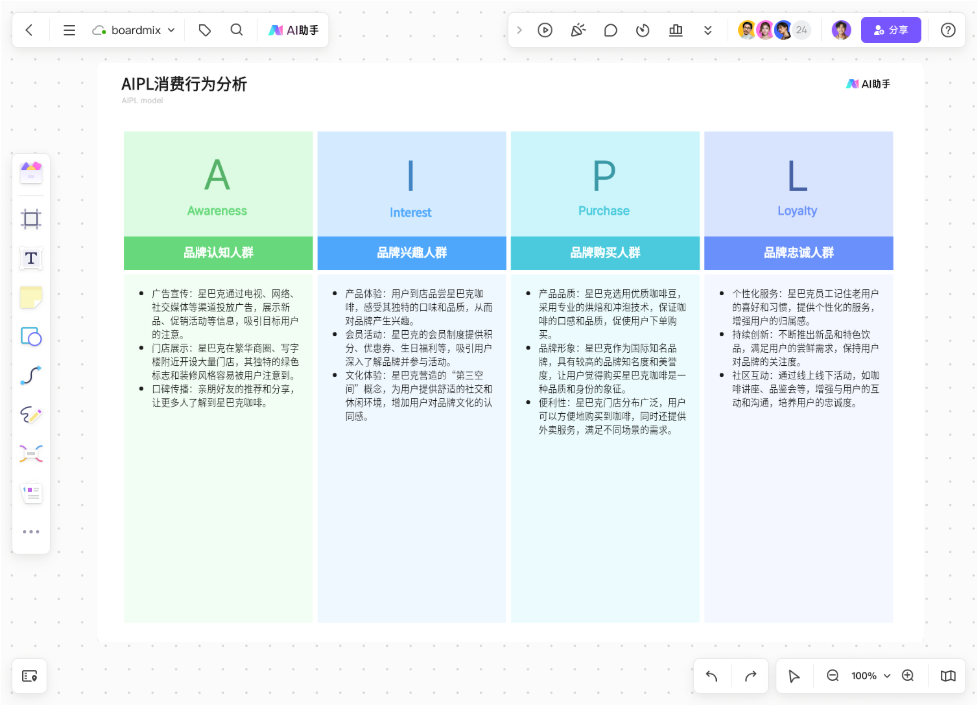Click the AI助手 label on the board frame

tap(868, 84)
